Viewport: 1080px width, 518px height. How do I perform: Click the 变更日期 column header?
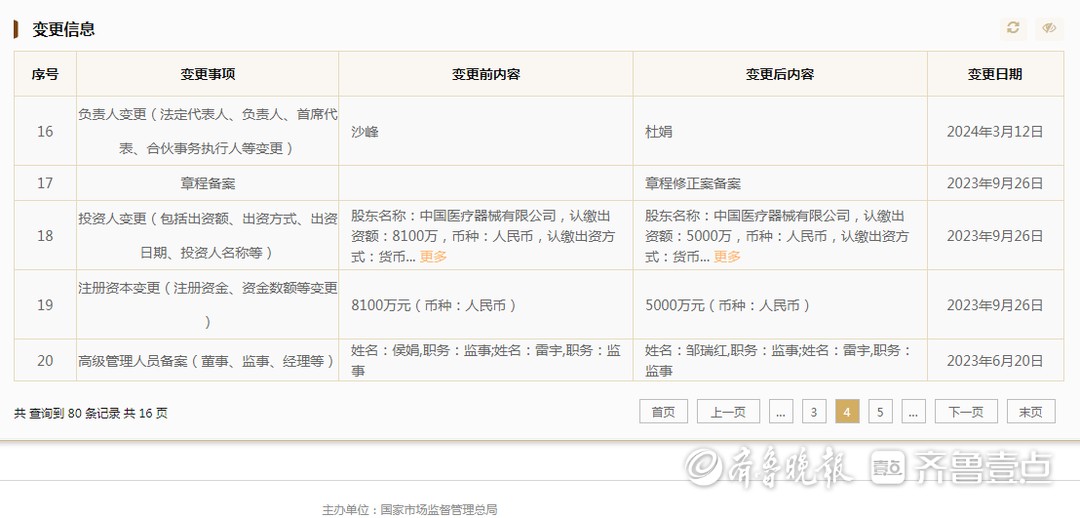point(995,74)
